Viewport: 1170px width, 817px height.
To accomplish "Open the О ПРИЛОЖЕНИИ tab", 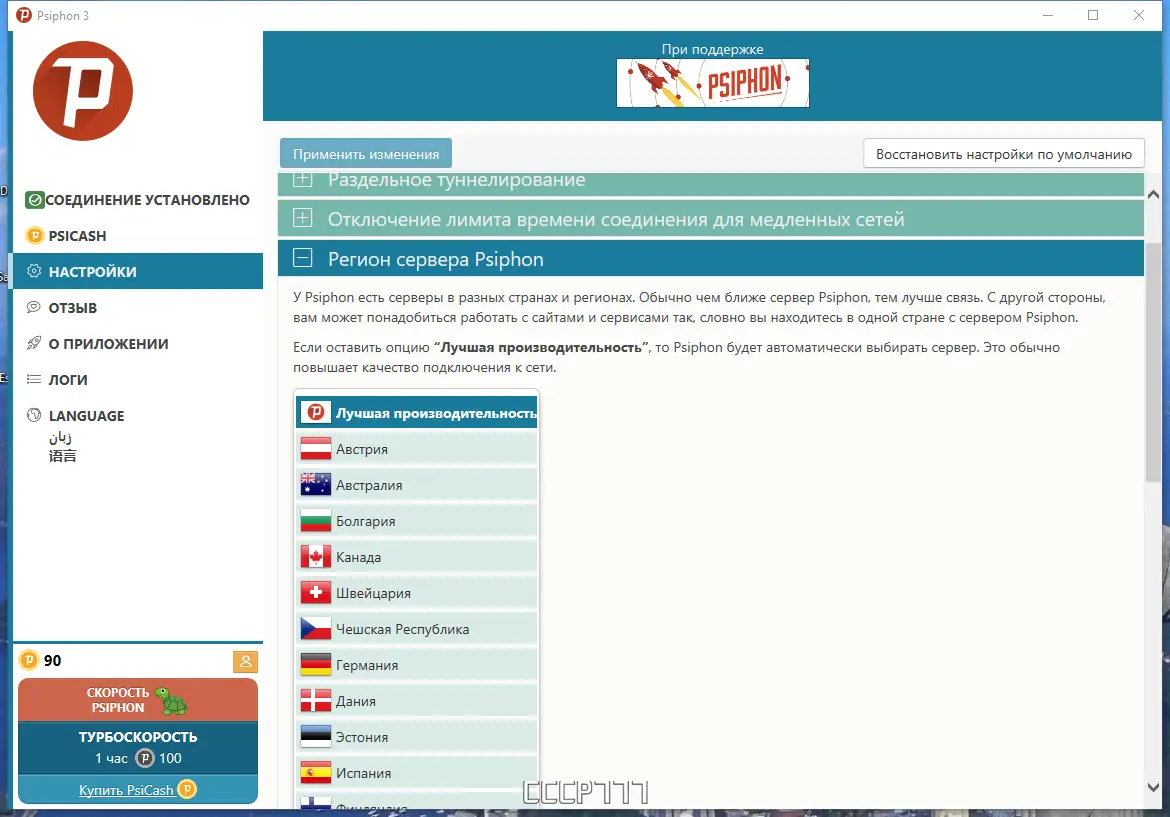I will click(138, 343).
